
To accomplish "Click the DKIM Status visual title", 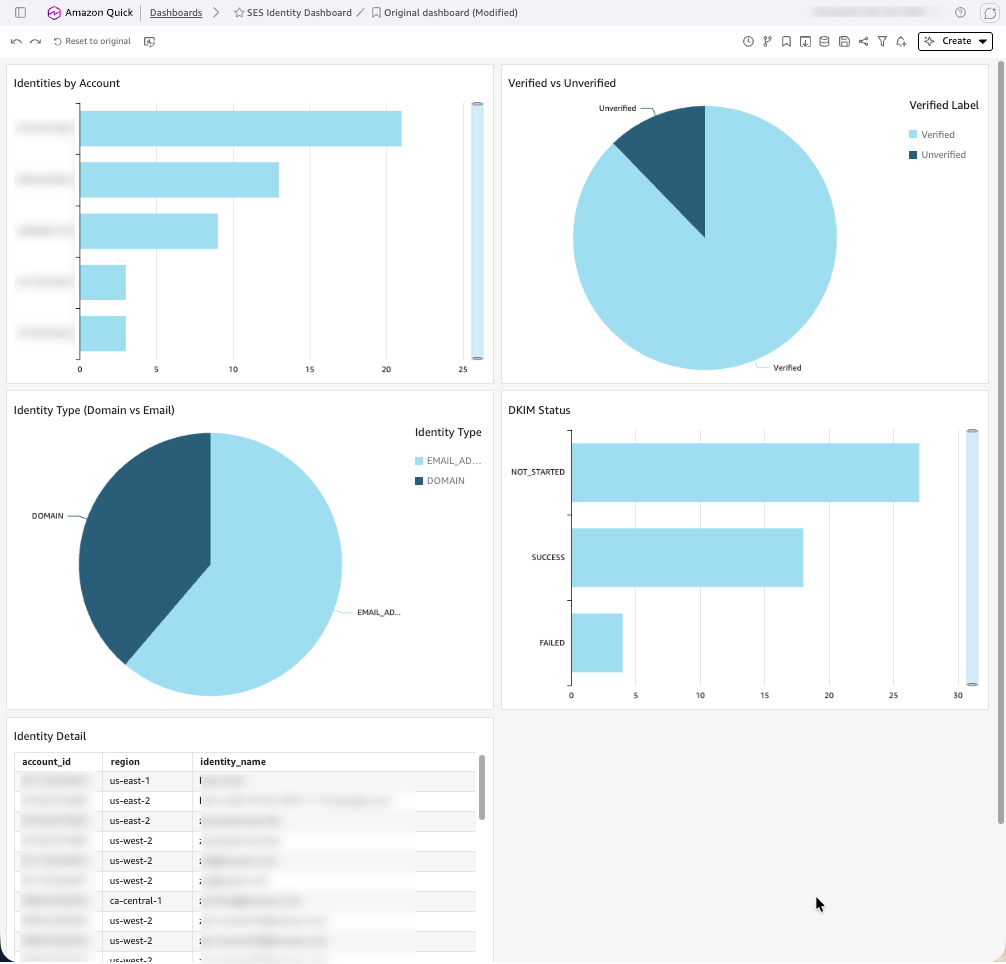I will pyautogui.click(x=539, y=410).
